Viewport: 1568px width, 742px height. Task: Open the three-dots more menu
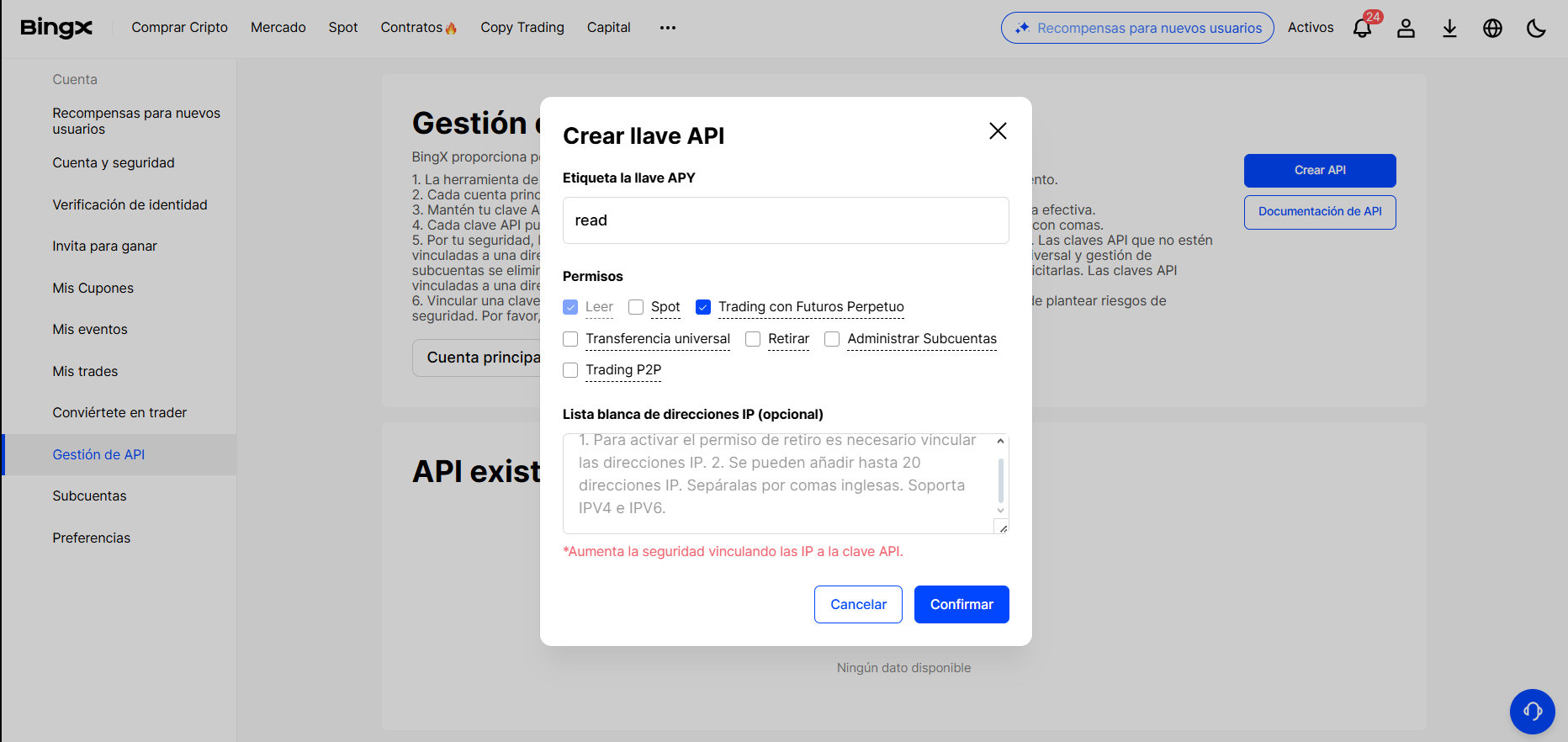click(668, 28)
